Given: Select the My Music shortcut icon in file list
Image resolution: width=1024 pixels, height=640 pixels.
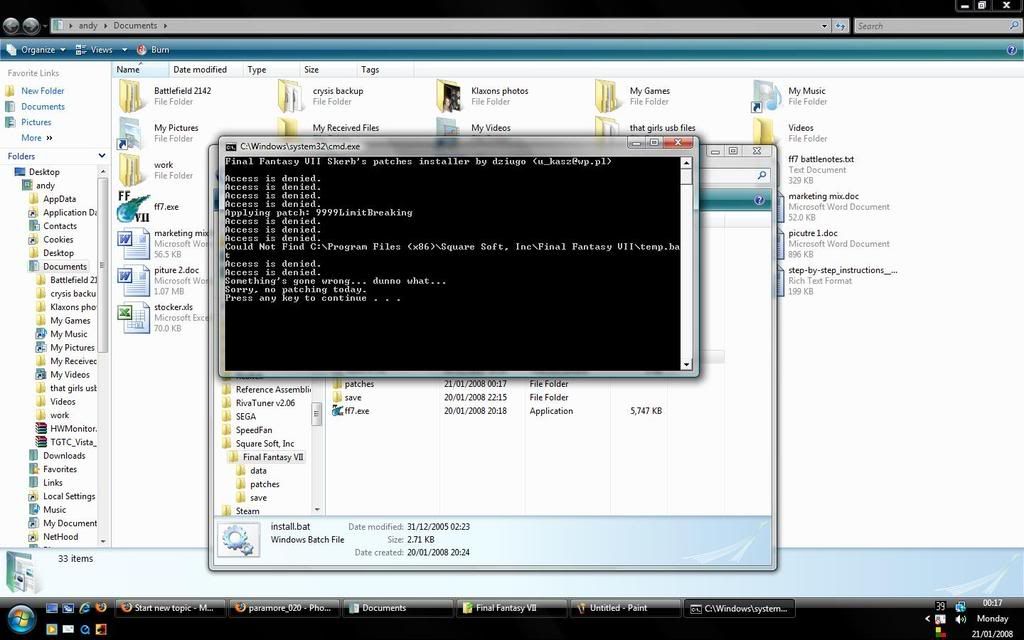Looking at the screenshot, I should [766, 95].
